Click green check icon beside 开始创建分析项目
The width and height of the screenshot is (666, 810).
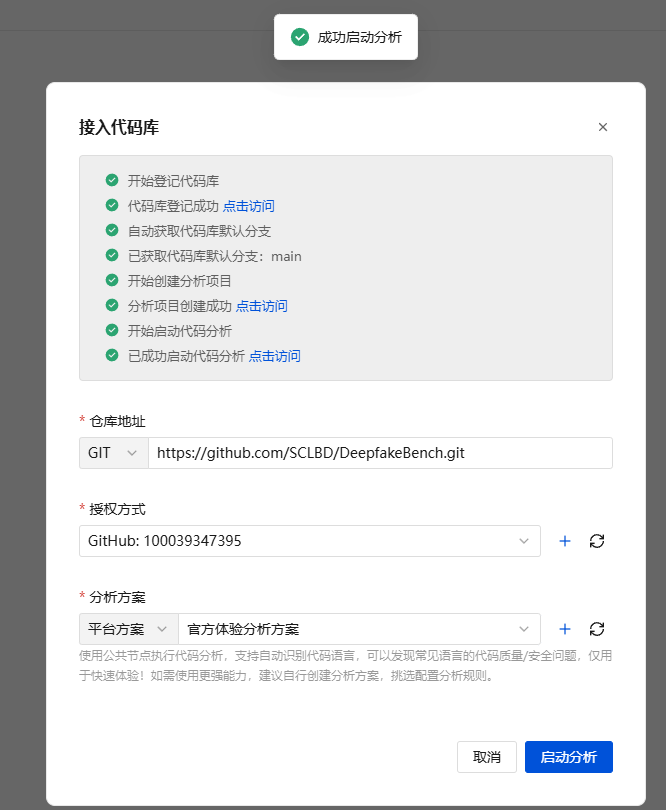click(112, 280)
